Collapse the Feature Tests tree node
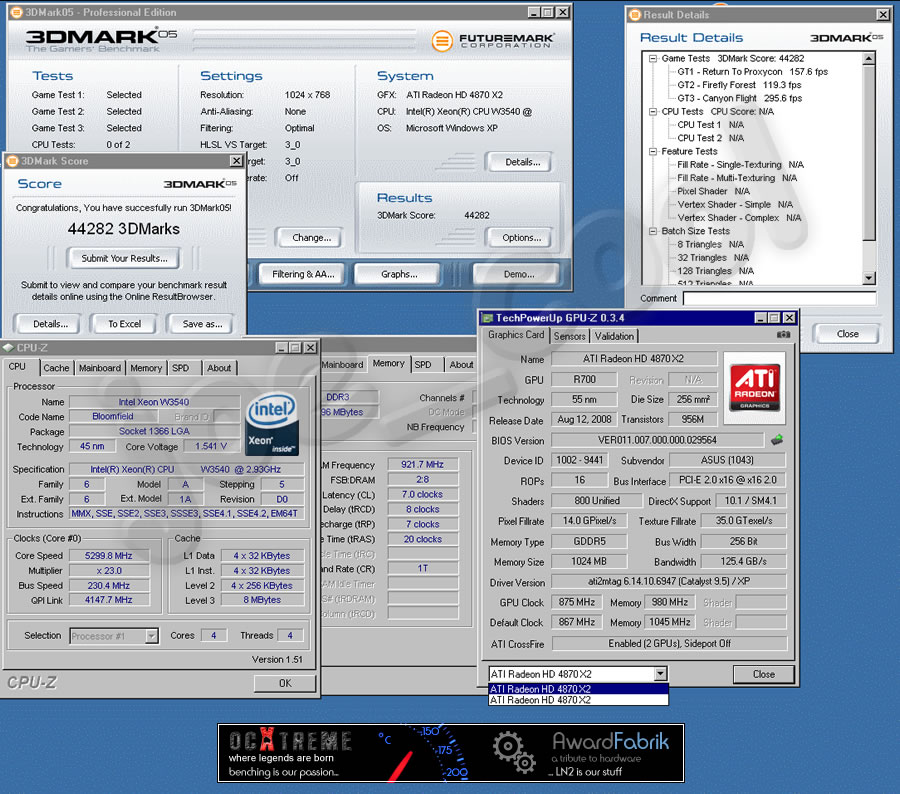The image size is (900, 794). click(x=653, y=152)
